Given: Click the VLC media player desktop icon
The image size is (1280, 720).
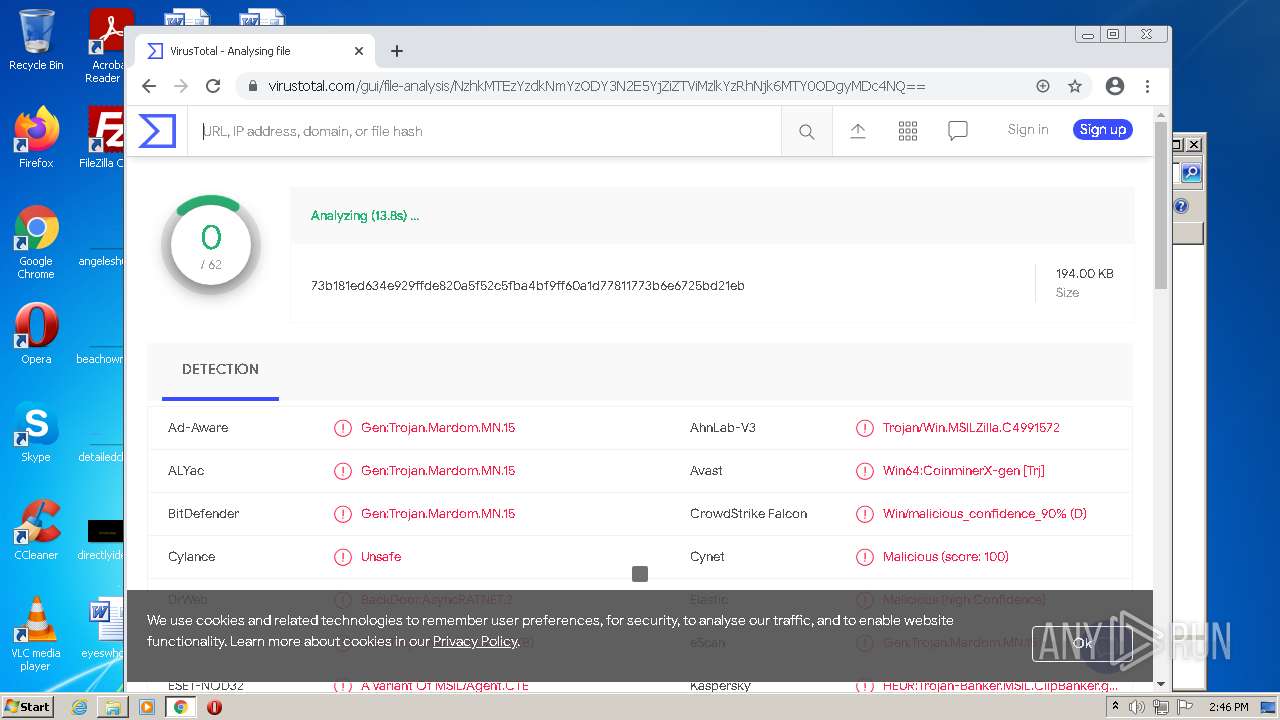Looking at the screenshot, I should point(36,634).
